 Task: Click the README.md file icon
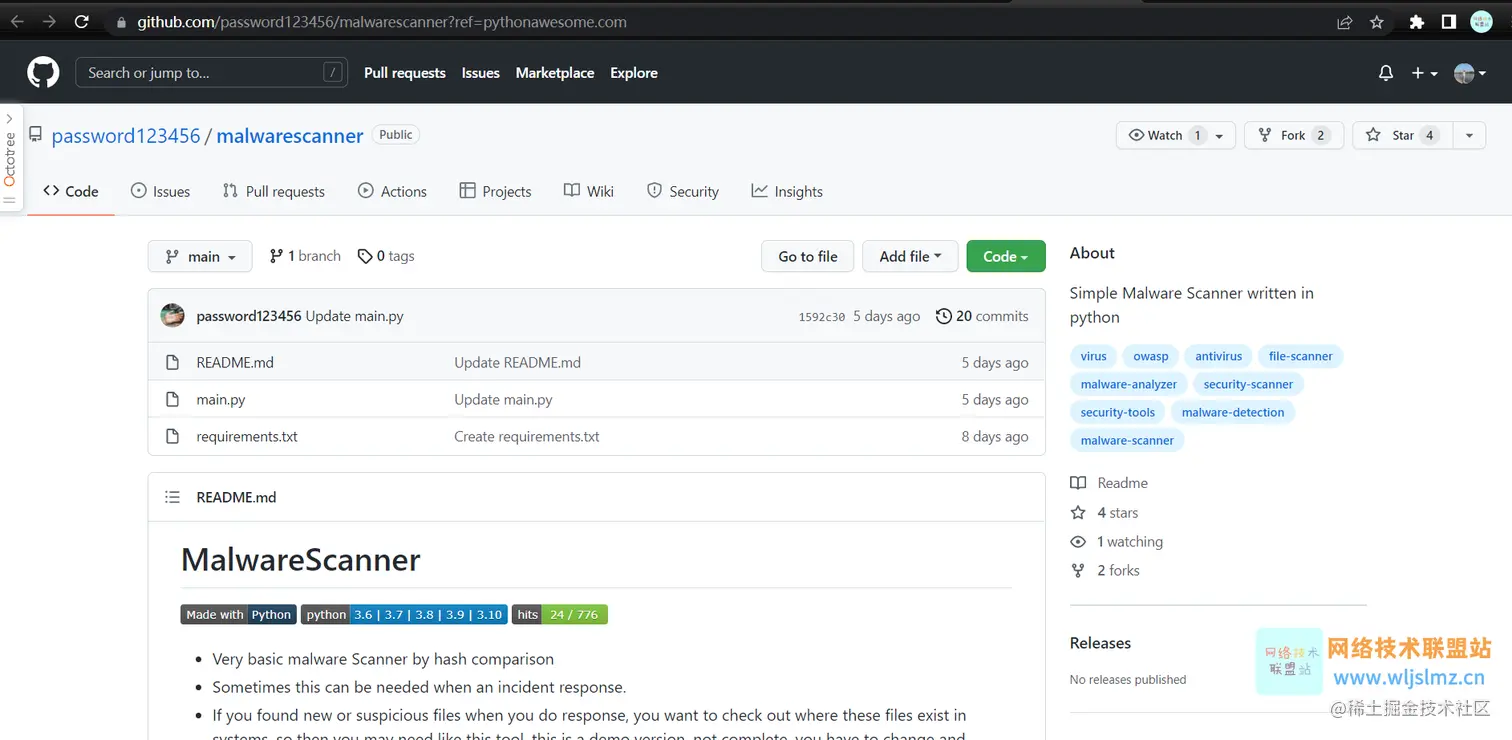pyautogui.click(x=172, y=363)
